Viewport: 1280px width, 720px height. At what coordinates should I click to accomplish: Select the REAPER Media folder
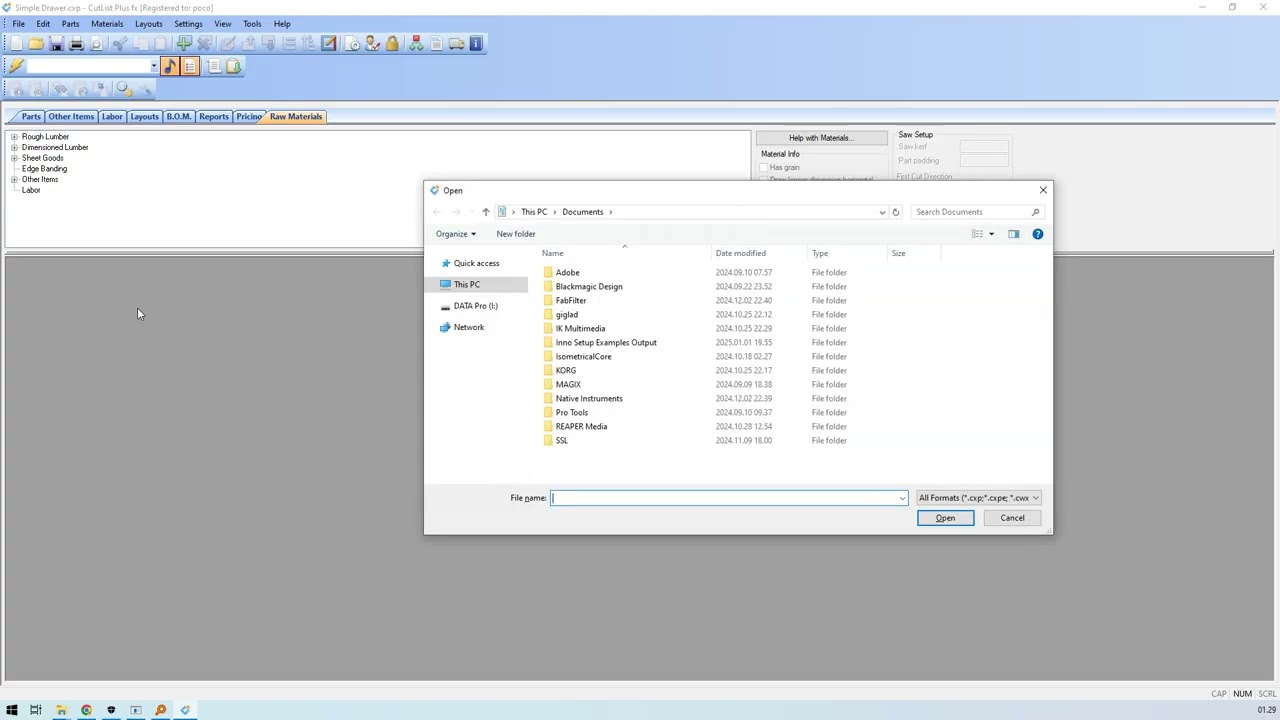pyautogui.click(x=581, y=427)
